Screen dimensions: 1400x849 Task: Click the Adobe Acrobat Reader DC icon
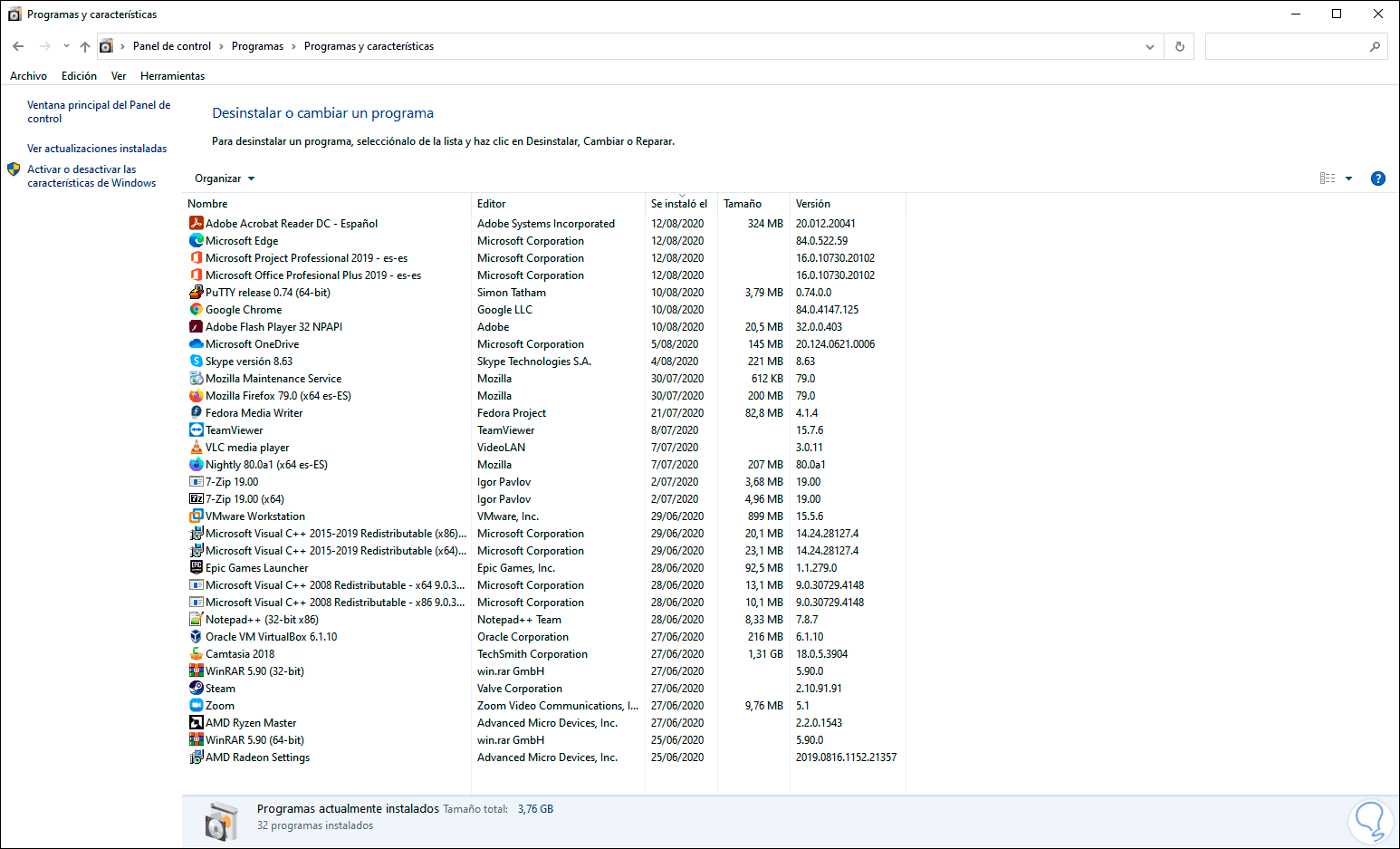[x=196, y=223]
